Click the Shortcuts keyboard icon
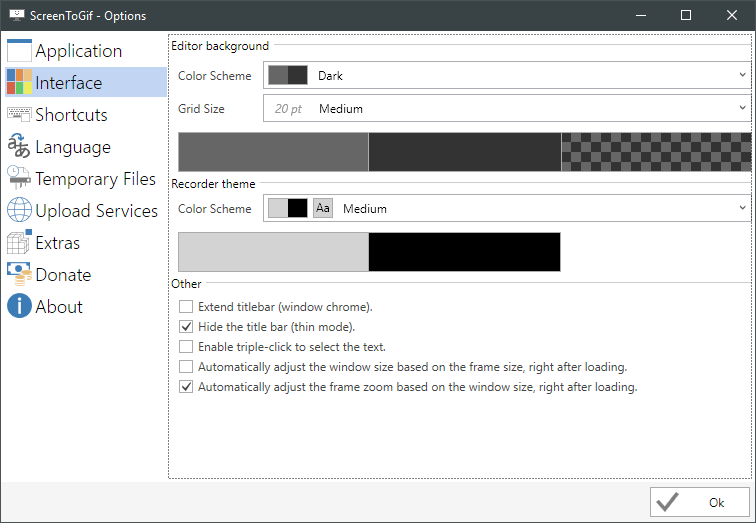756x523 pixels. click(x=19, y=114)
